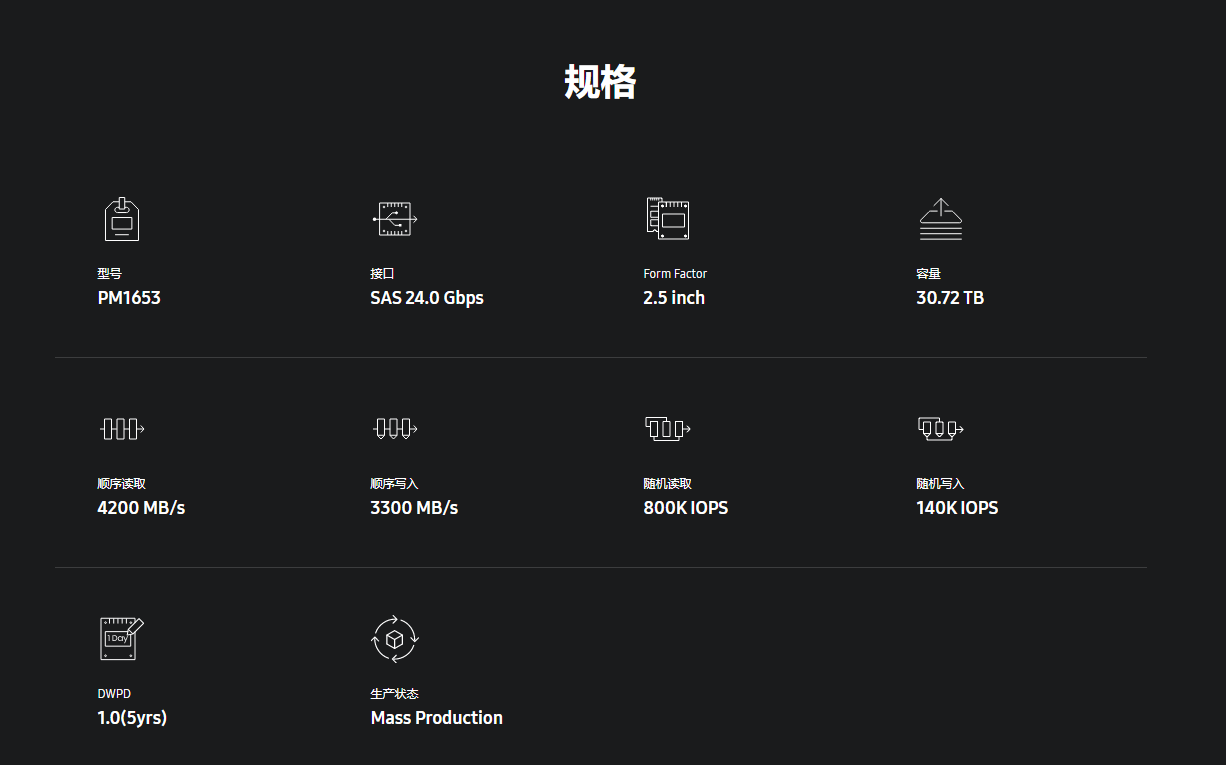Click the Form Factor label
This screenshot has height=765, width=1226.
tap(675, 273)
